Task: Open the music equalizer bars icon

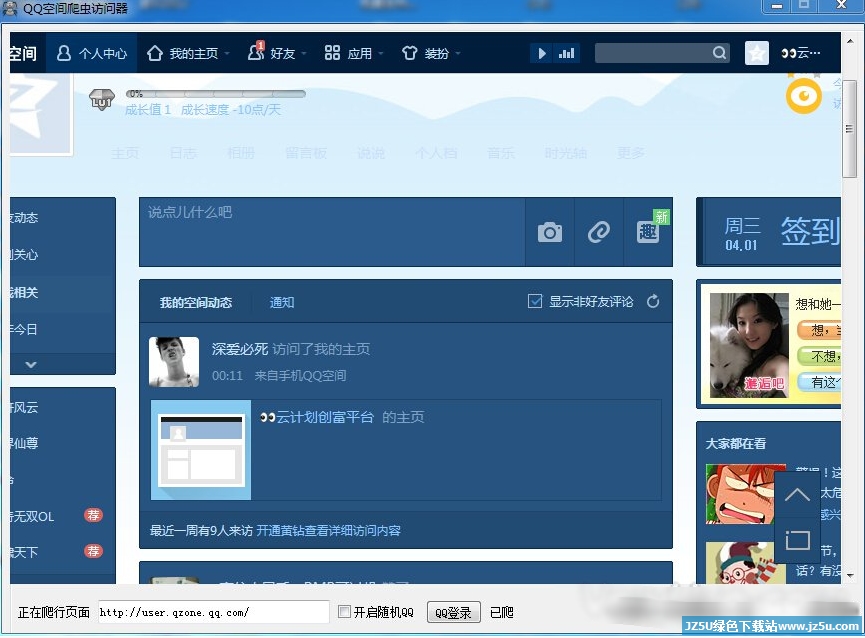Action: click(567, 53)
